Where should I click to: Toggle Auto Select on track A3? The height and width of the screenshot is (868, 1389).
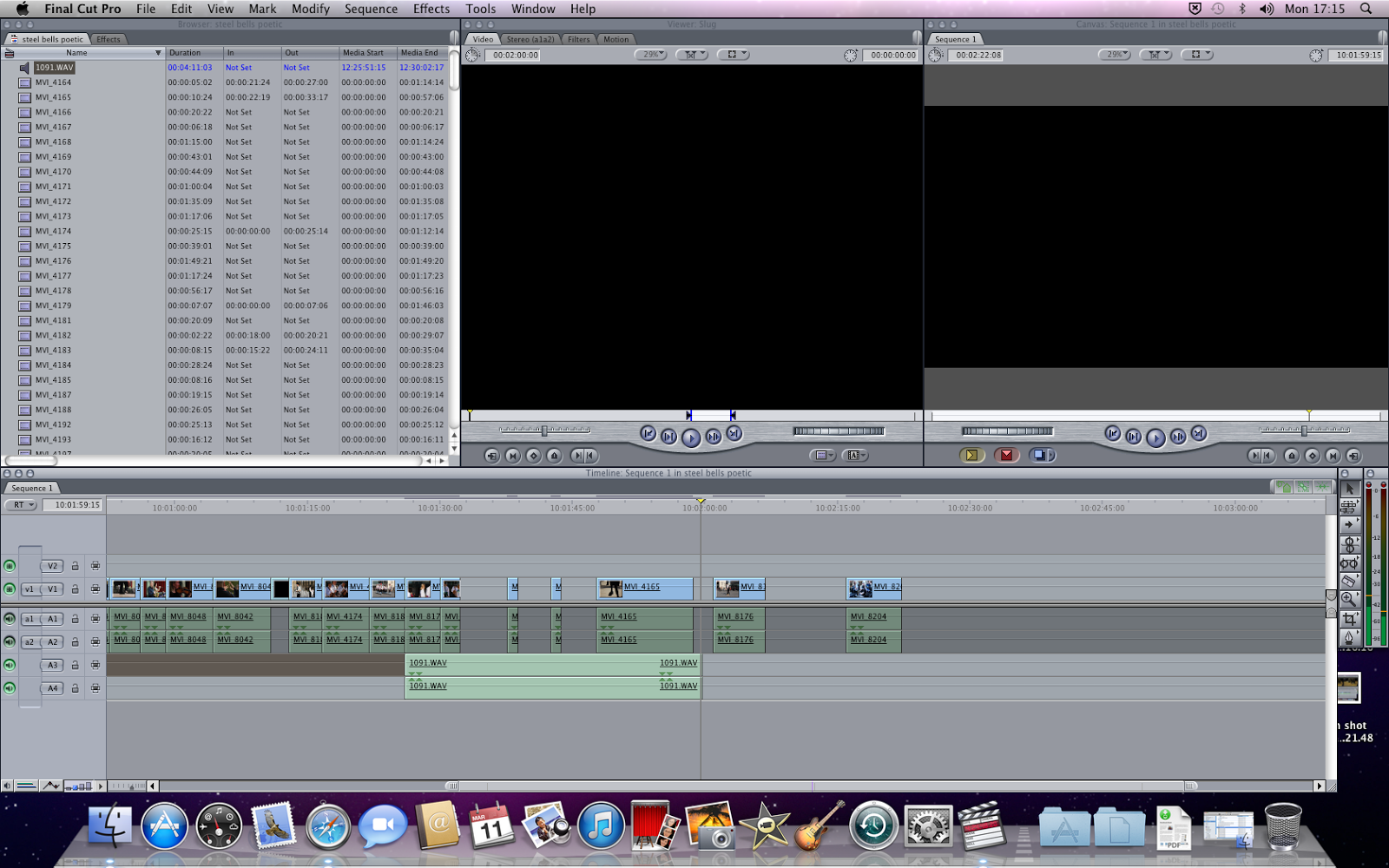pyautogui.click(x=95, y=665)
